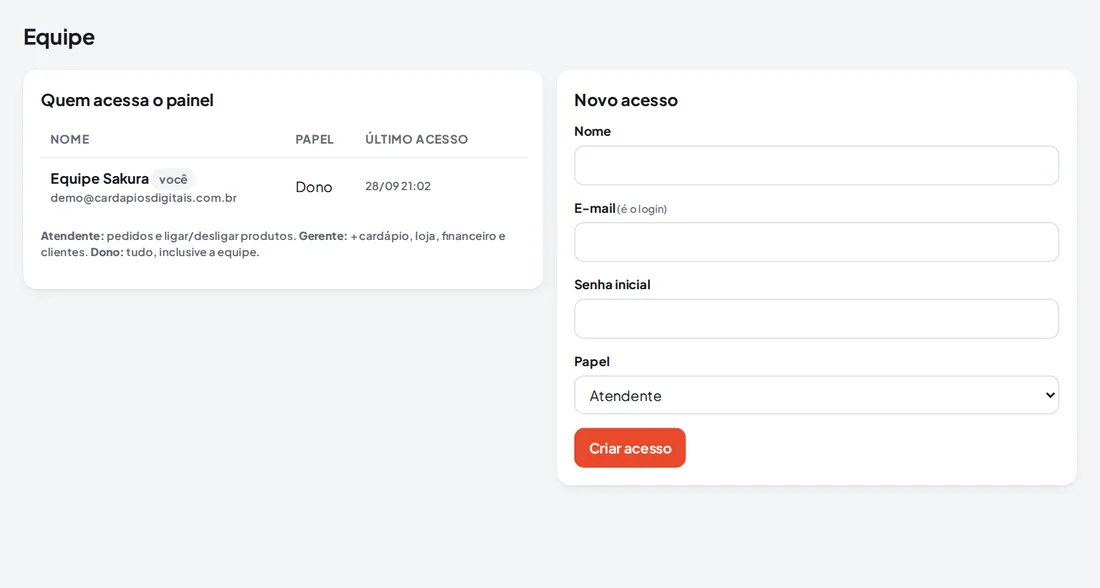Screen dimensions: 1100x588
Task: Click the '(é o login)' hint text
Action: pos(642,209)
